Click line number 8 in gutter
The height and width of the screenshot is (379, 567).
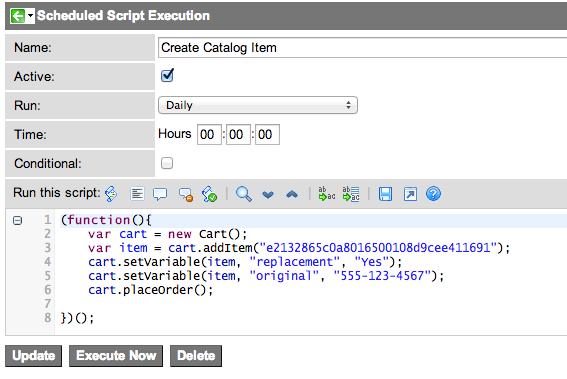point(48,318)
